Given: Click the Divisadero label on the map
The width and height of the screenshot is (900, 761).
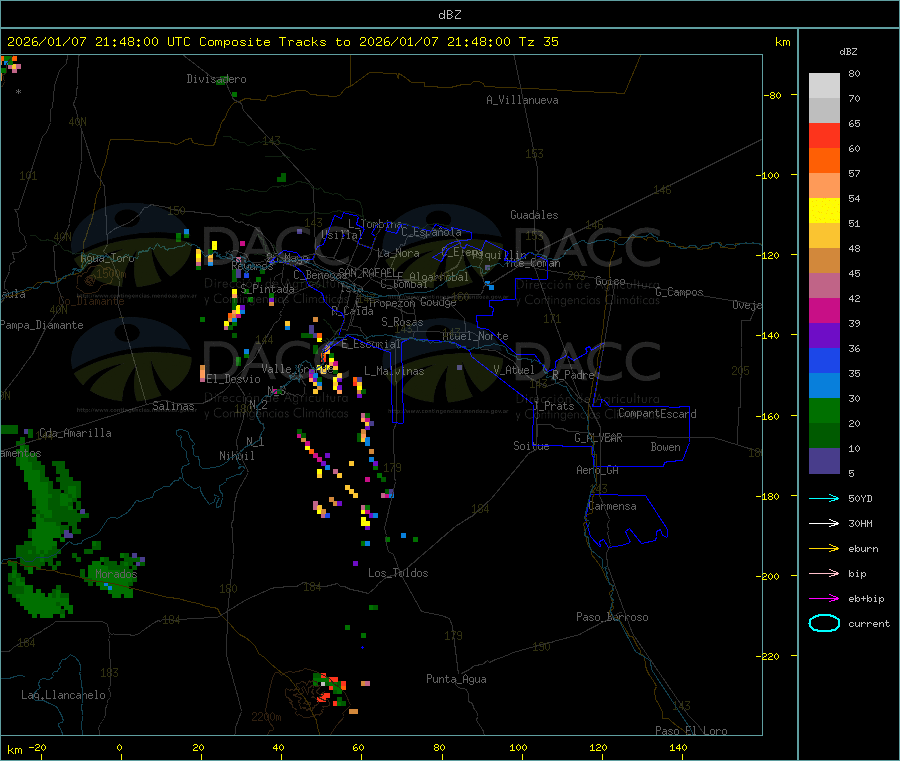Looking at the screenshot, I should click(216, 79).
